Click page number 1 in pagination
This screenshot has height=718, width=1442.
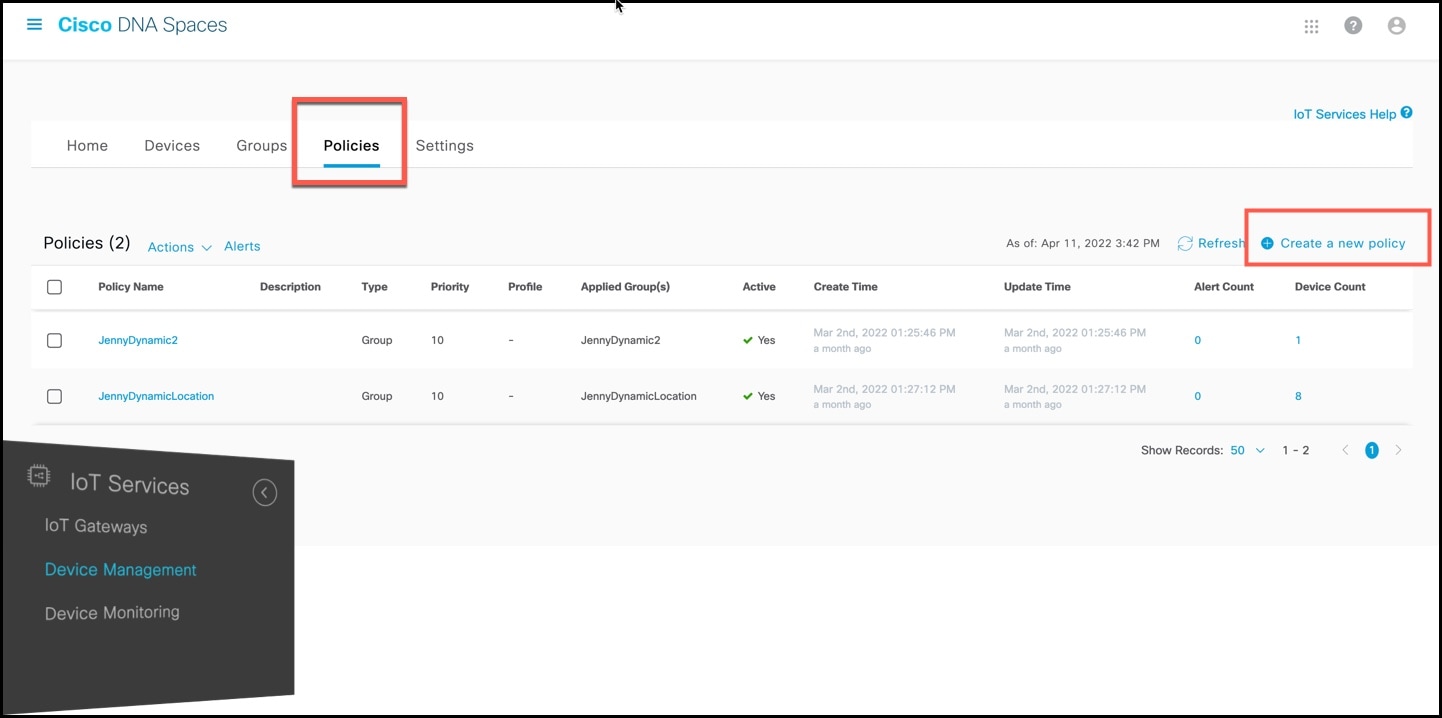[x=1372, y=450]
